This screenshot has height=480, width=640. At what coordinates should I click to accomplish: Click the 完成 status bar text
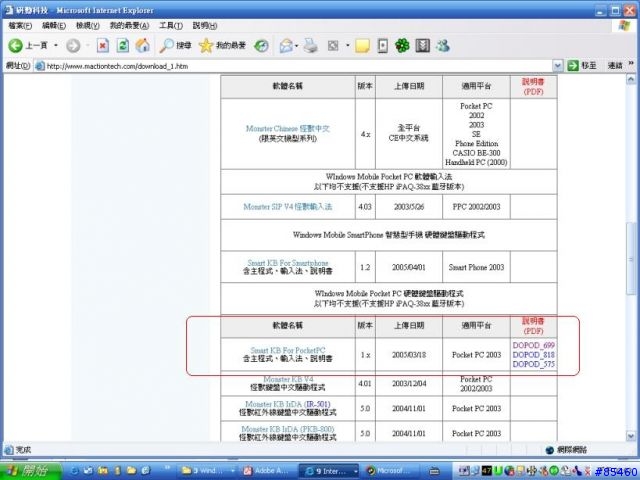tap(23, 450)
